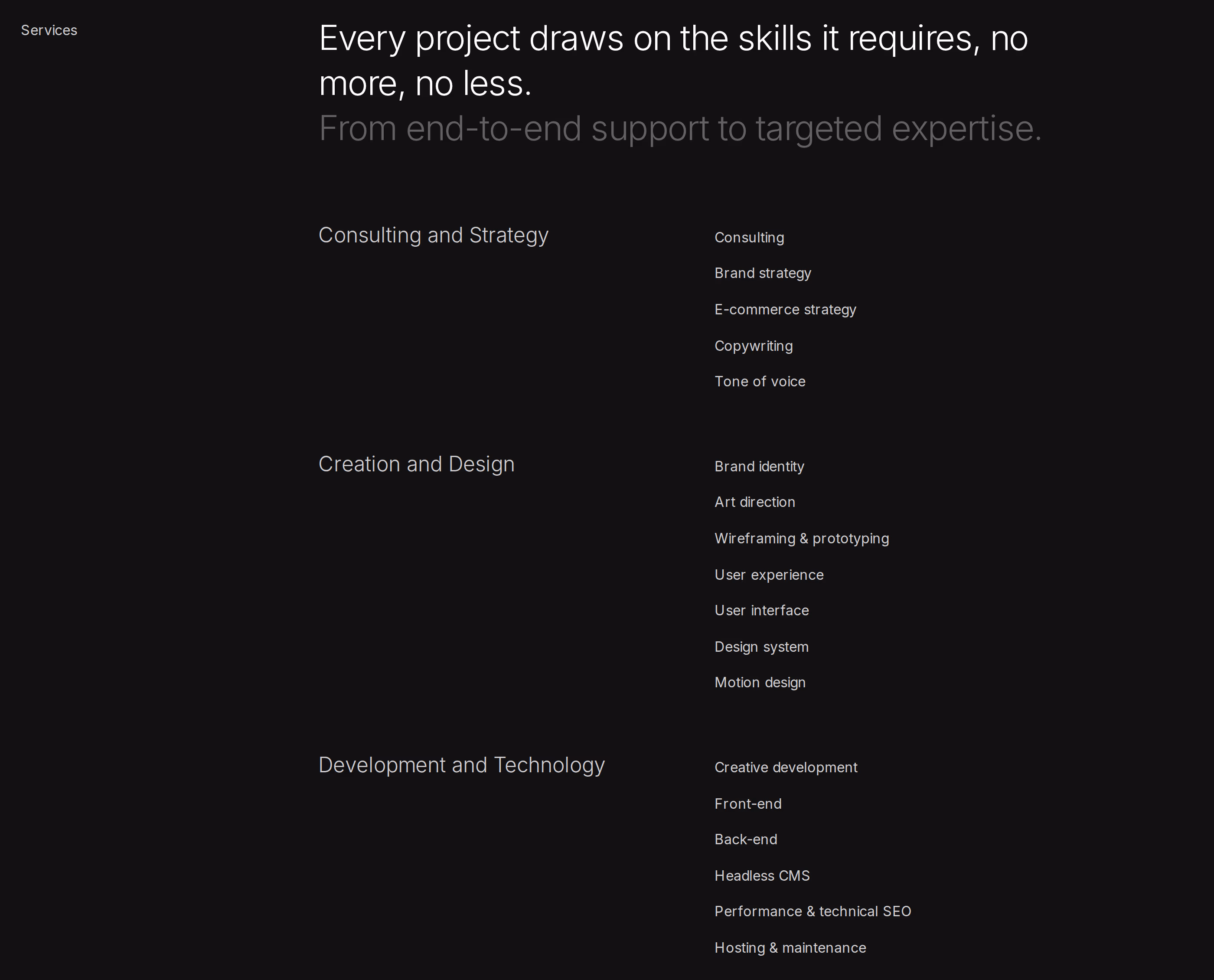The image size is (1214, 980).
Task: Click the Services label at top left
Action: [x=49, y=30]
